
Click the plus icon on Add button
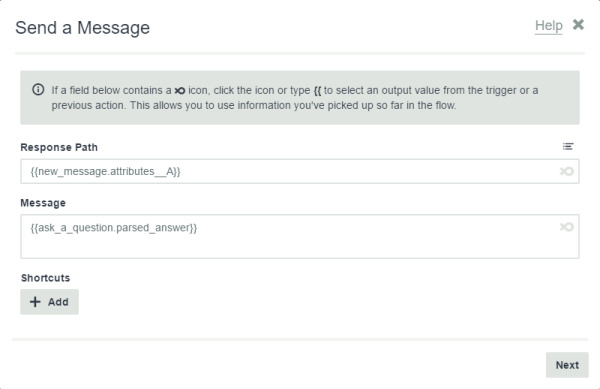(x=35, y=302)
